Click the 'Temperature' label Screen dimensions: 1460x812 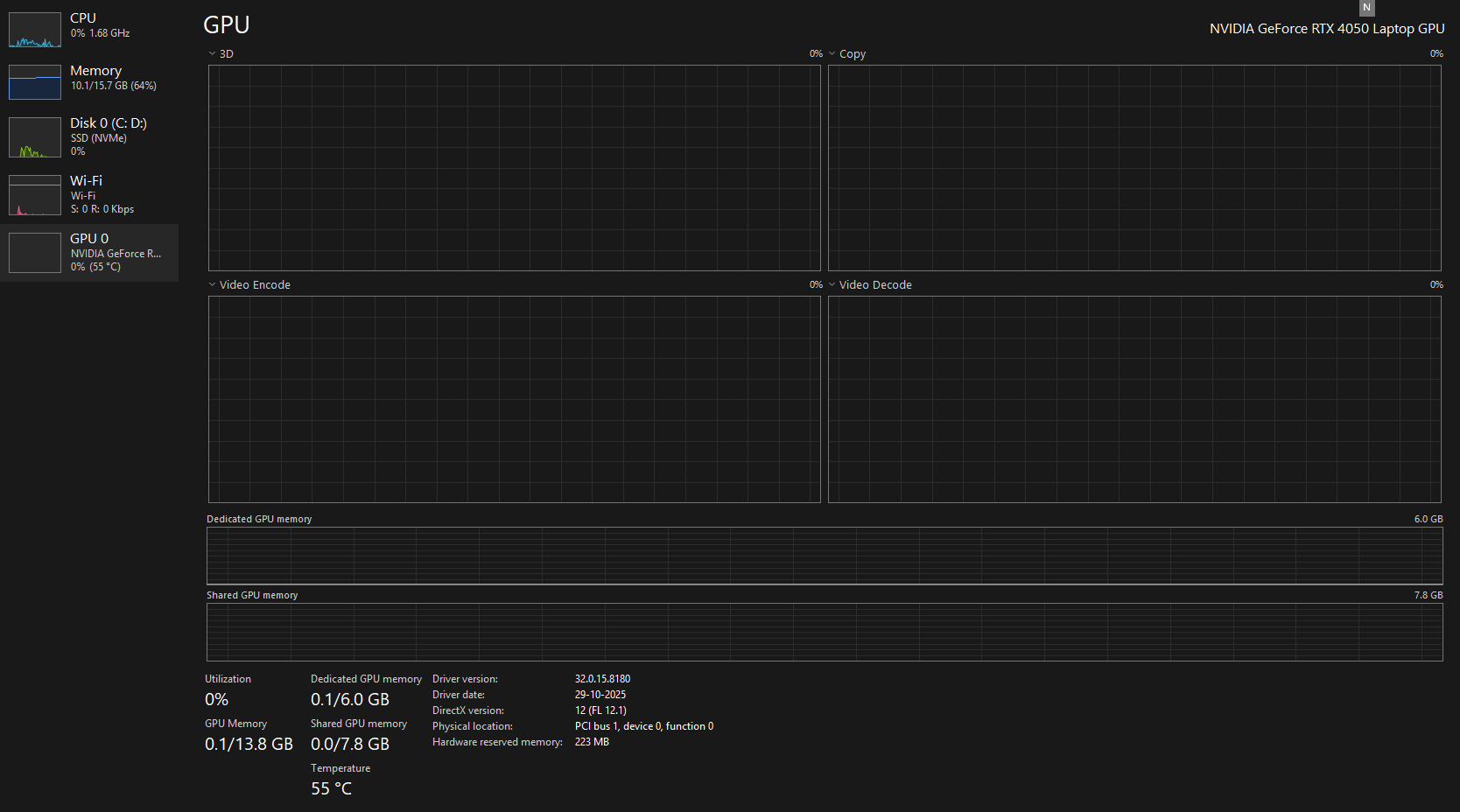(x=340, y=768)
